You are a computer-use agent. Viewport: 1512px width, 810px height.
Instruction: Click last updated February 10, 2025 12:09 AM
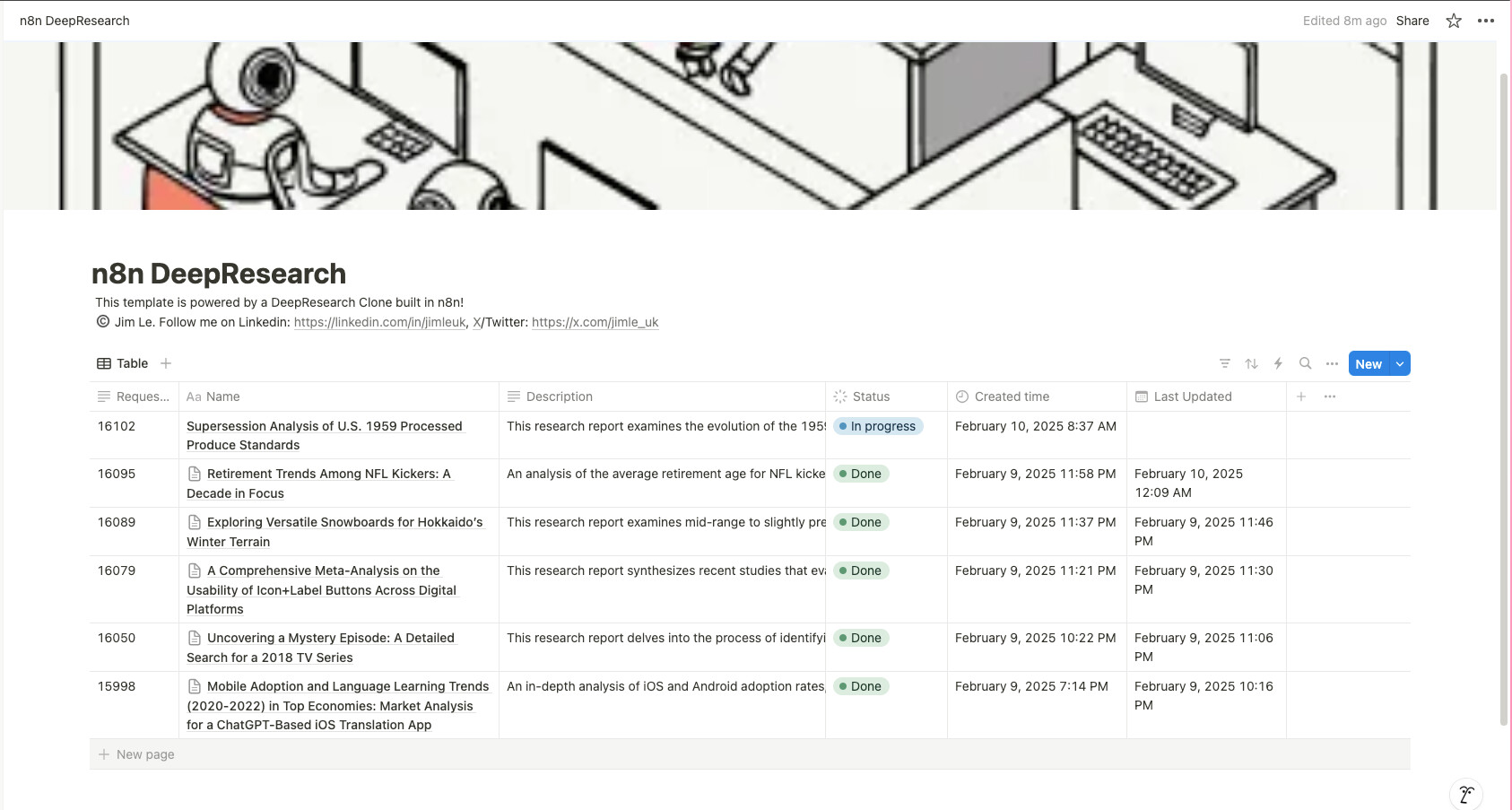1188,483
